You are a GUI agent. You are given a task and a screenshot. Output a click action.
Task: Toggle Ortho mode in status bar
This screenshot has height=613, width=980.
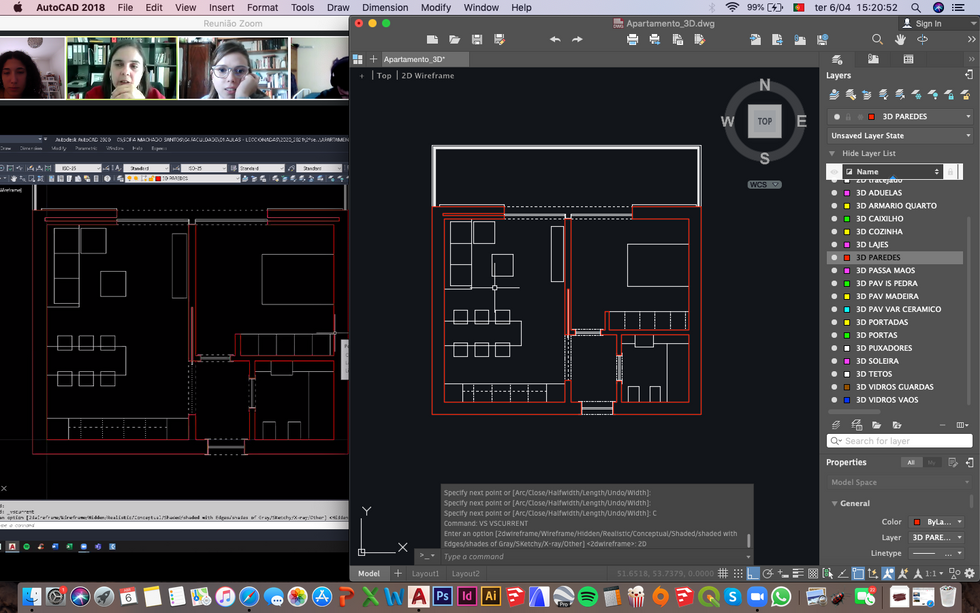tap(752, 573)
